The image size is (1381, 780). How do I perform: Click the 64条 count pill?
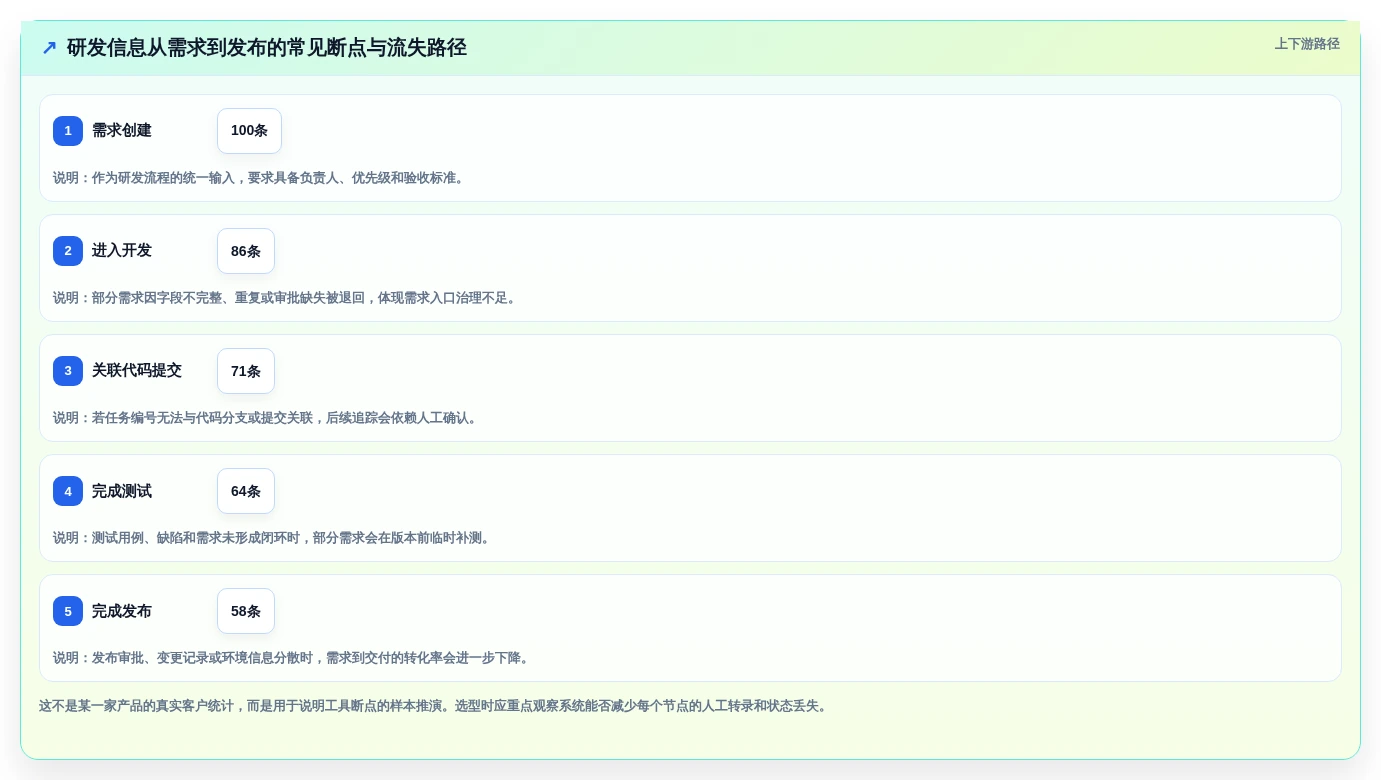coord(246,491)
